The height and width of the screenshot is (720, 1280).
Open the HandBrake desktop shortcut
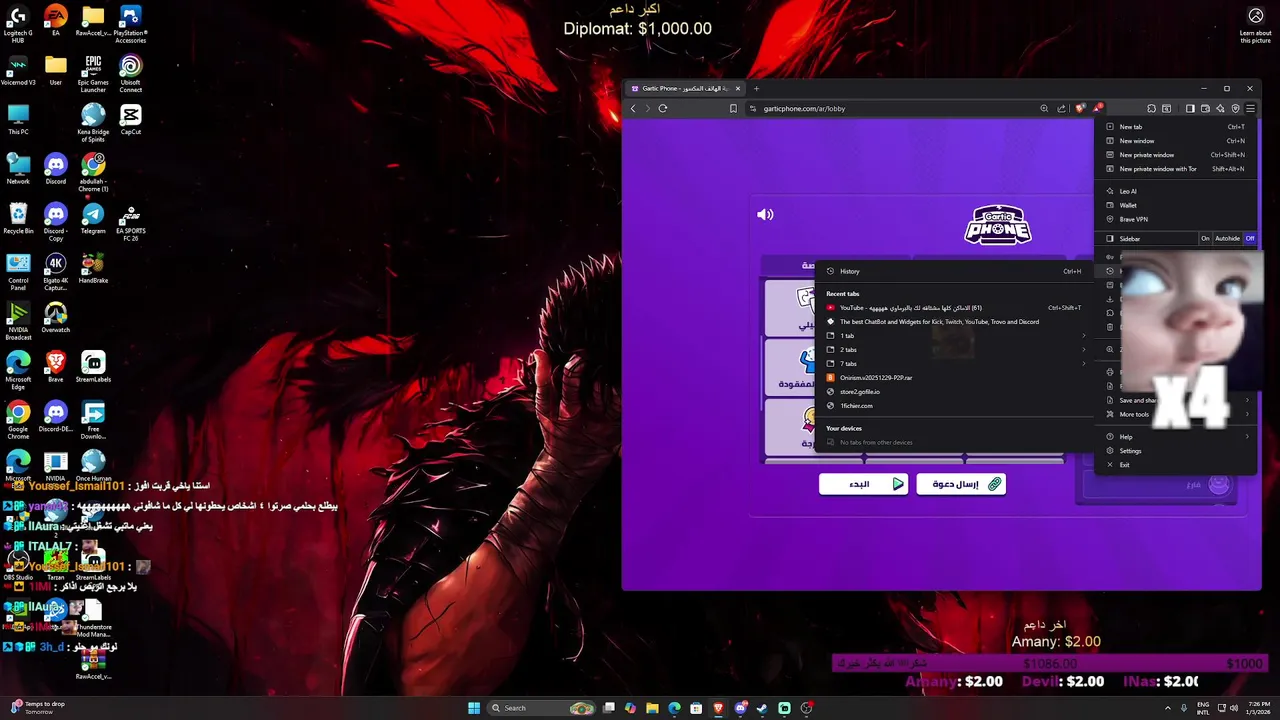tap(93, 268)
